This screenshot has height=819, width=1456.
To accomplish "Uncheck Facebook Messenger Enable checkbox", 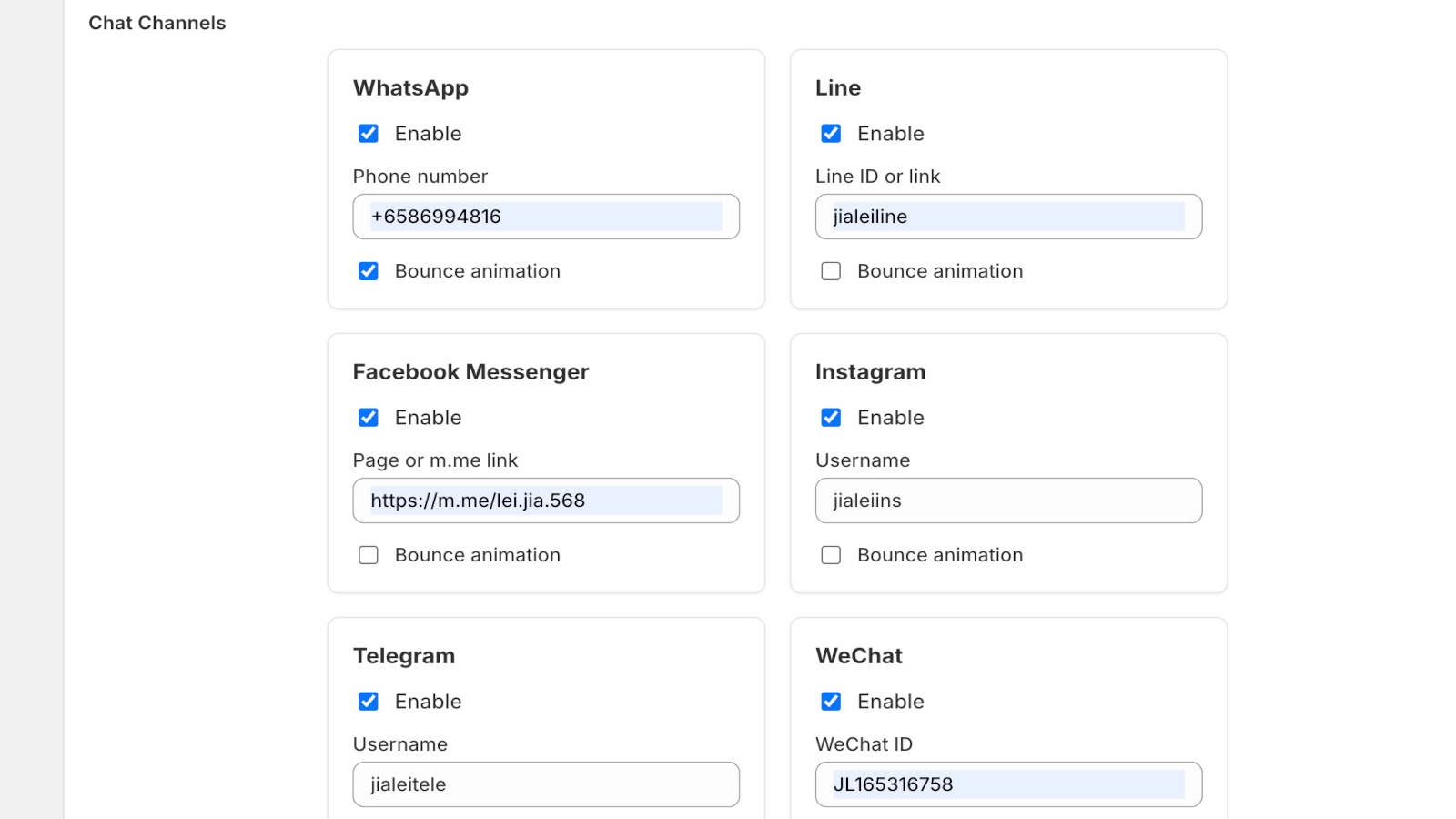I will click(369, 418).
